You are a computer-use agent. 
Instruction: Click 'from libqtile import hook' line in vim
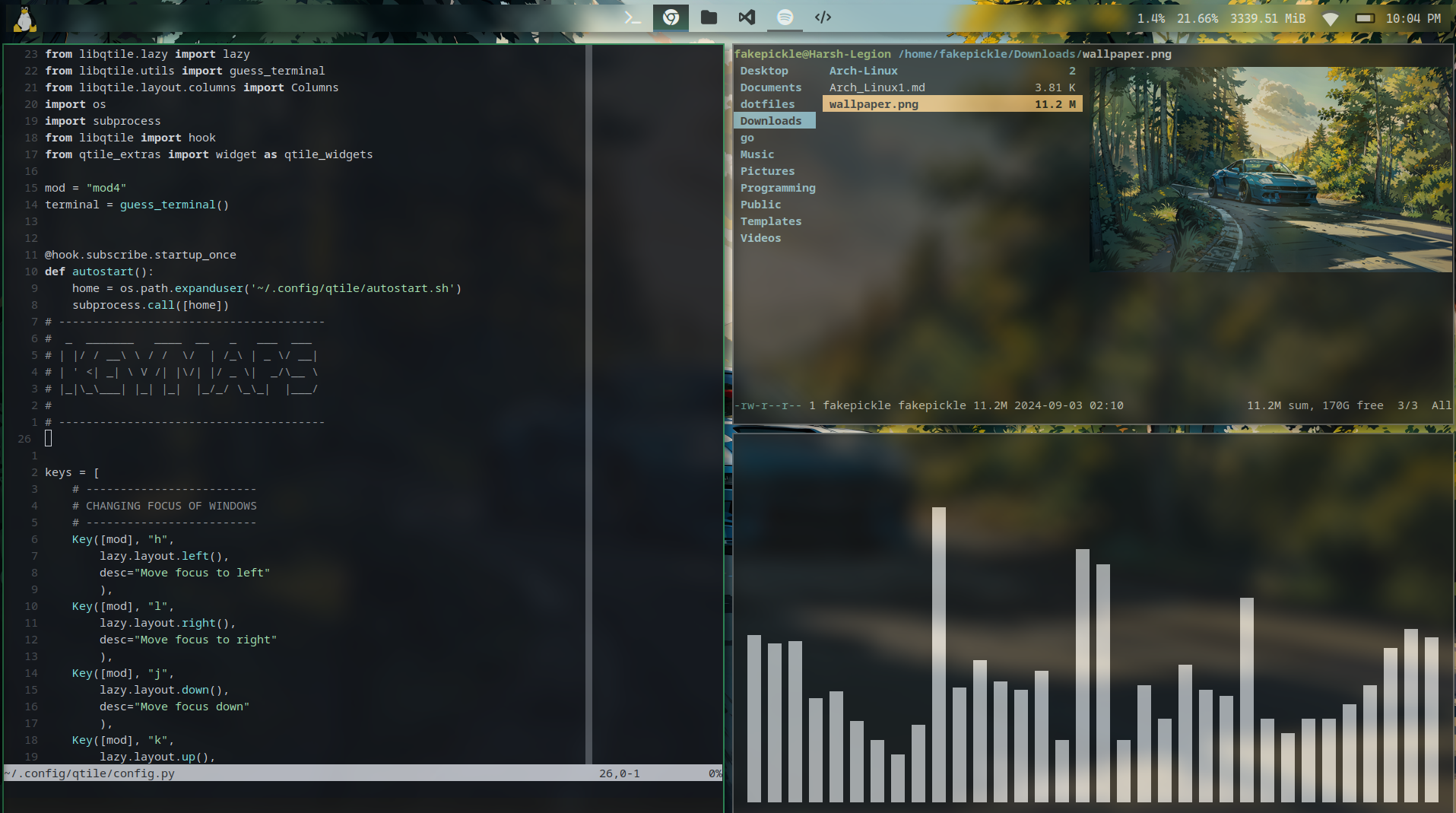[x=130, y=138]
